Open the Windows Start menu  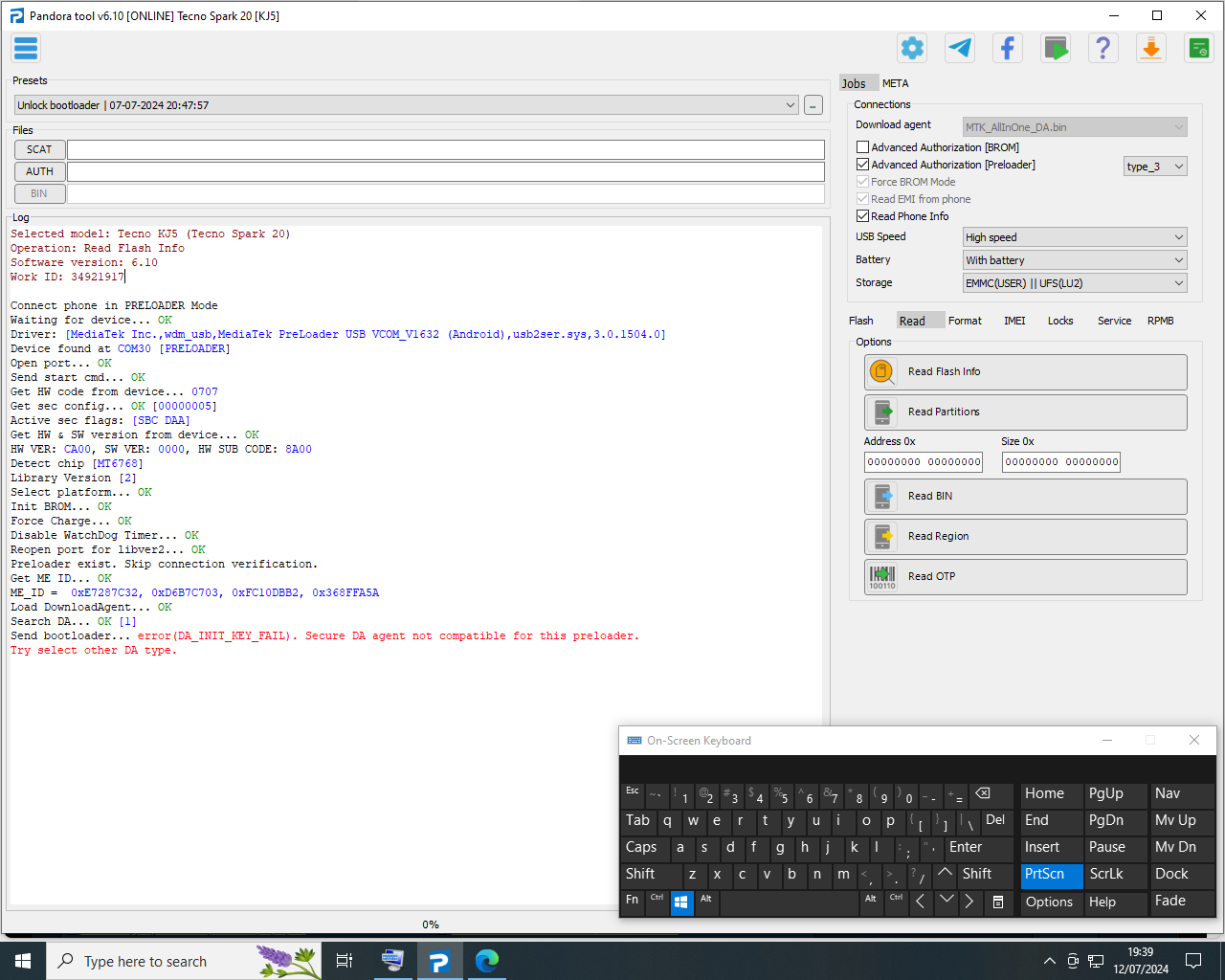[23, 961]
